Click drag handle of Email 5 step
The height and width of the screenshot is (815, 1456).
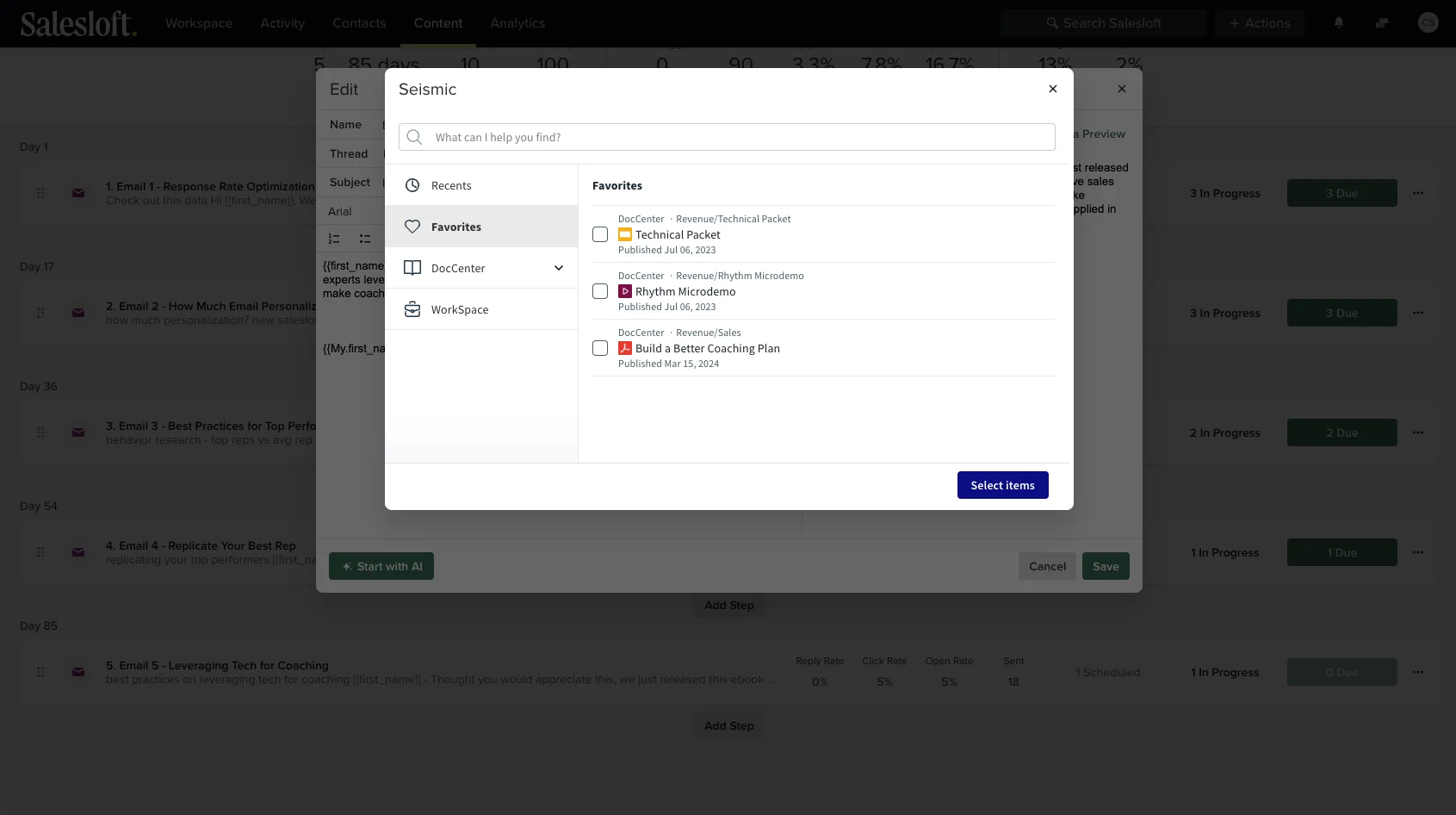(x=40, y=672)
